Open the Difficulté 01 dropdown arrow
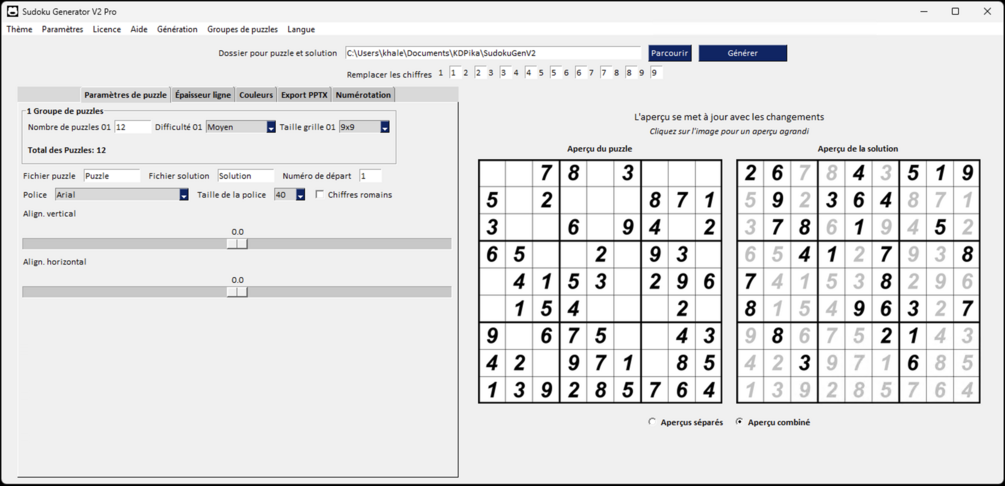This screenshot has height=486, width=1005. pyautogui.click(x=271, y=127)
